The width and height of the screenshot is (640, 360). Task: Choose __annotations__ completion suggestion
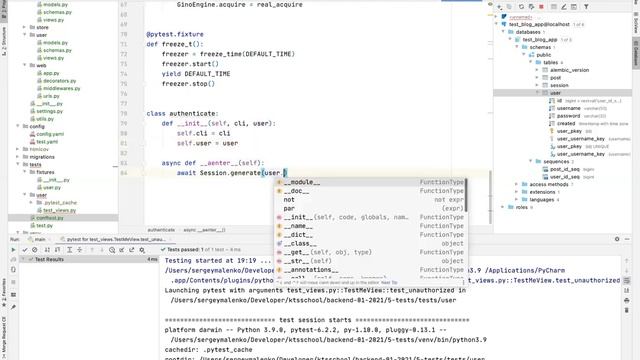click(370, 270)
